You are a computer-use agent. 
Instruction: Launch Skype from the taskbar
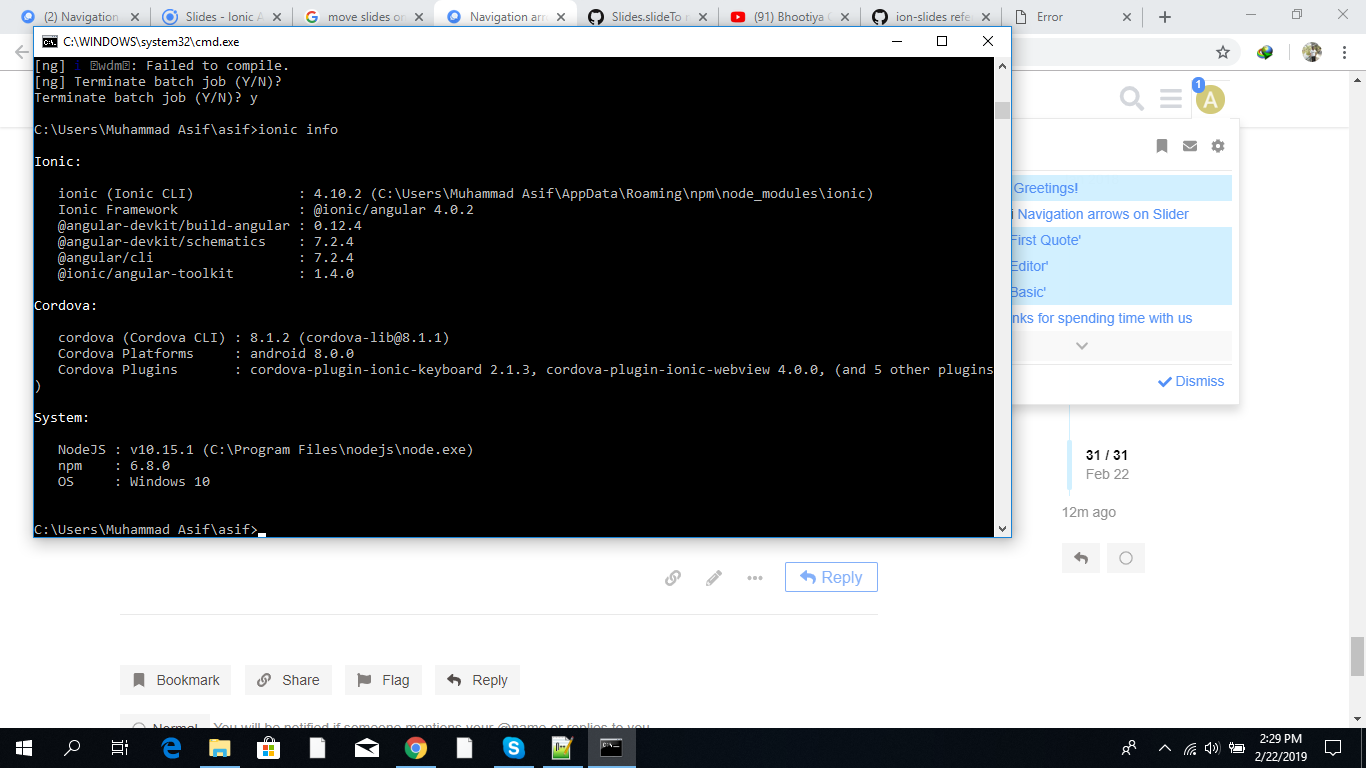[x=513, y=747]
